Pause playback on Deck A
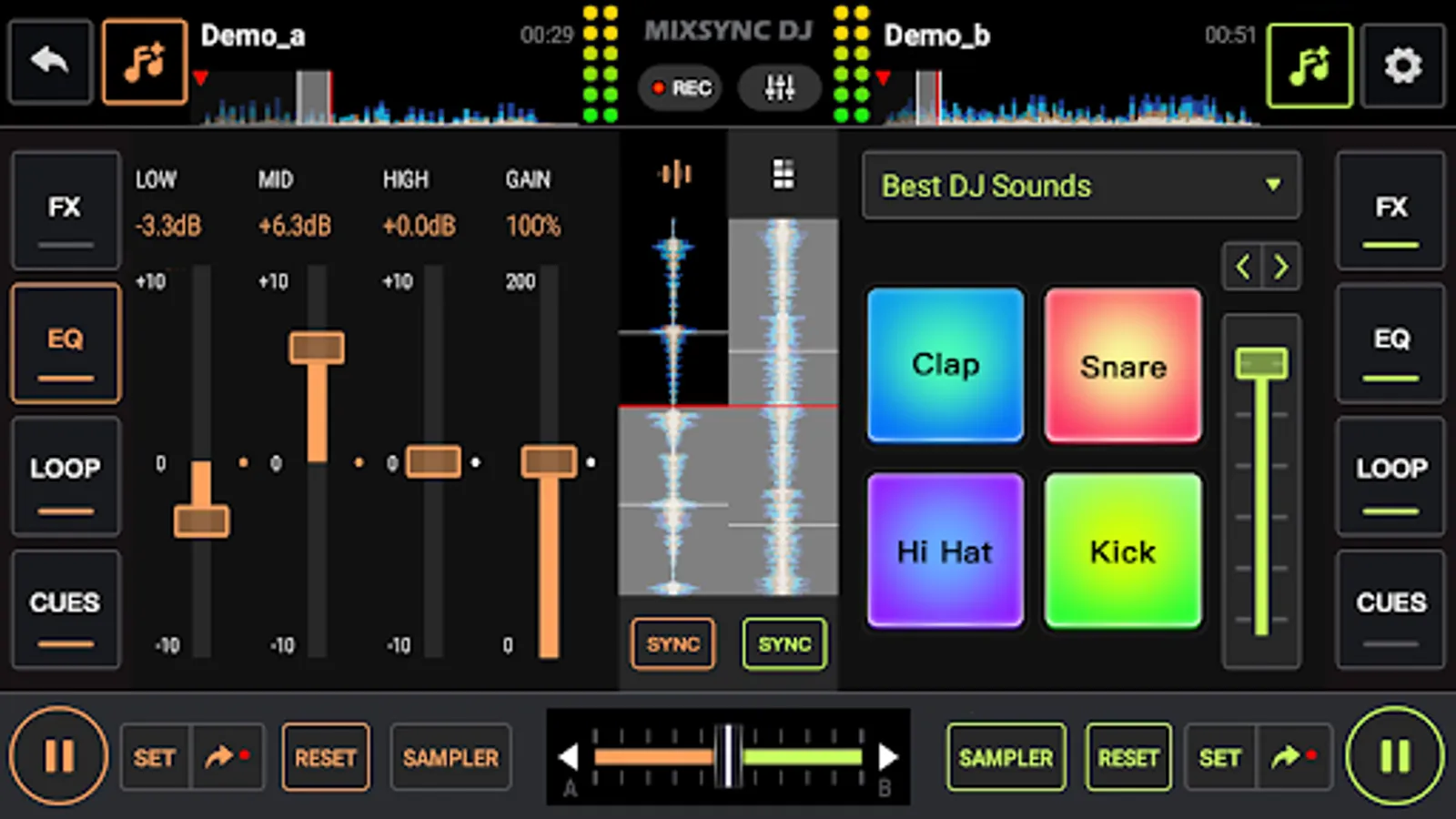1456x819 pixels. tap(58, 756)
